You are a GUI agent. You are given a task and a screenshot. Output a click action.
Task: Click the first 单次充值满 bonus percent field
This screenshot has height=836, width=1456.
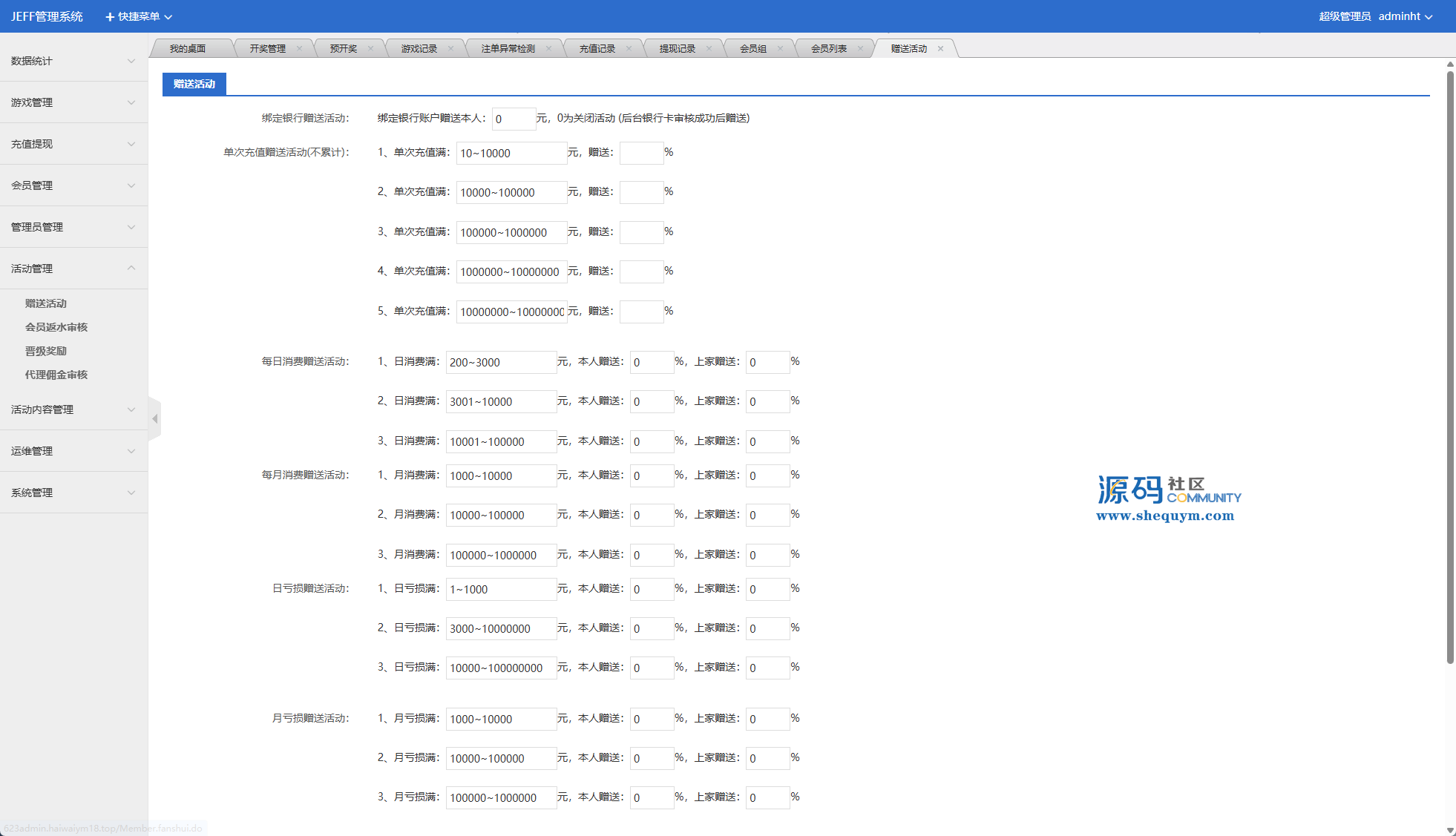pyautogui.click(x=641, y=153)
